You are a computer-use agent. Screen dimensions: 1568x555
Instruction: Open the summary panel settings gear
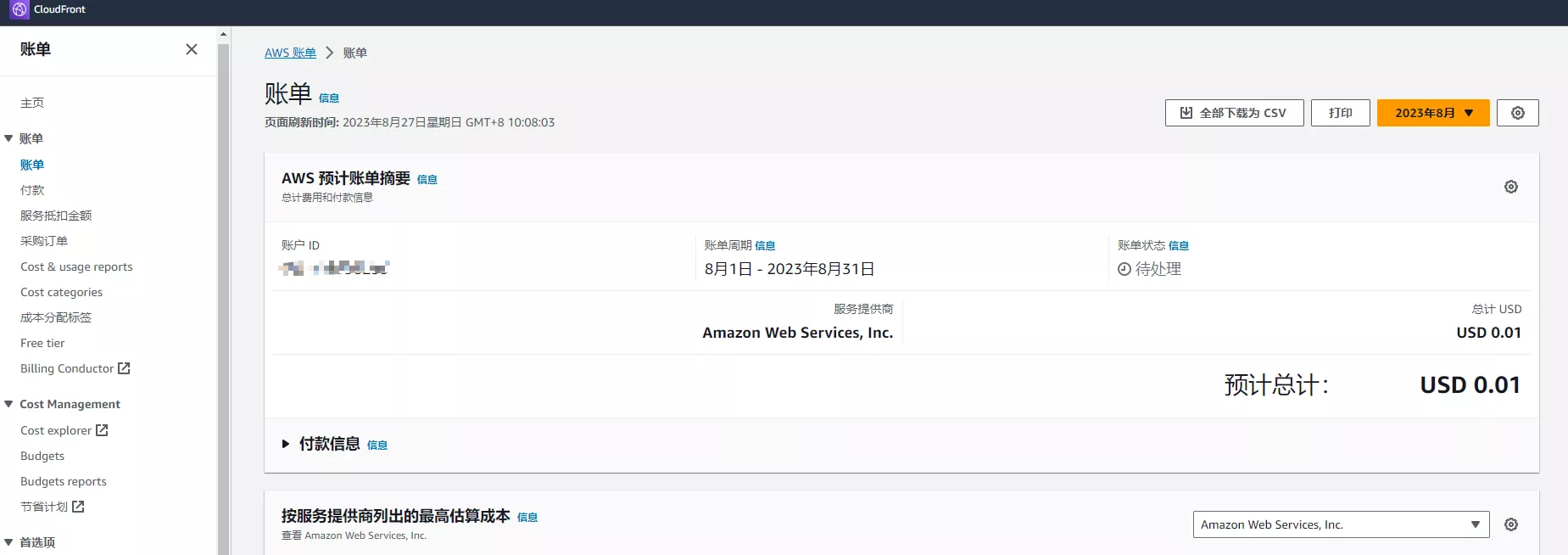tap(1511, 187)
